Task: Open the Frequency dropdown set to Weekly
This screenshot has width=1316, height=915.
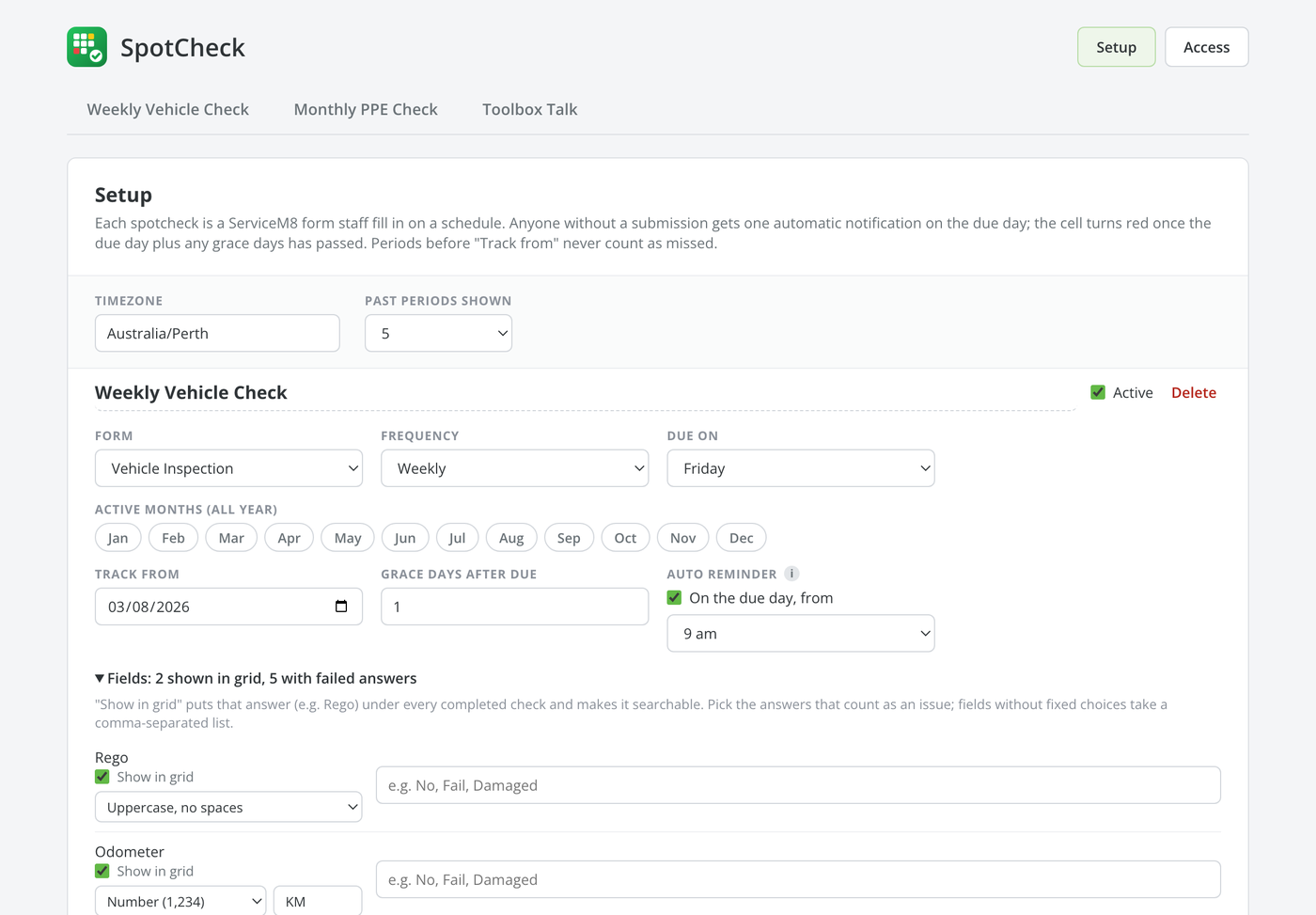Action: tap(515, 468)
